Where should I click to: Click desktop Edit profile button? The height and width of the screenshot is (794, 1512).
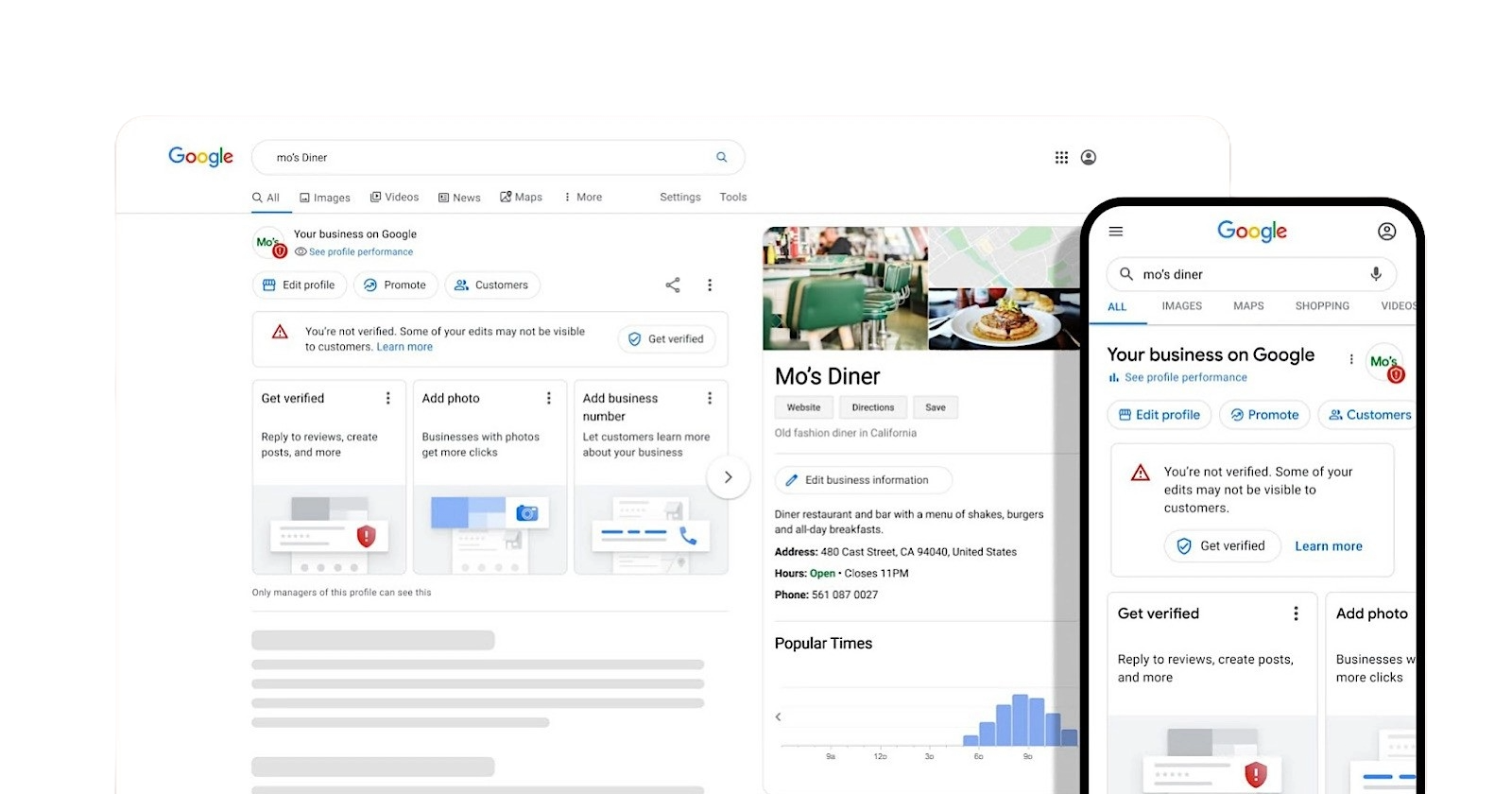click(x=300, y=285)
